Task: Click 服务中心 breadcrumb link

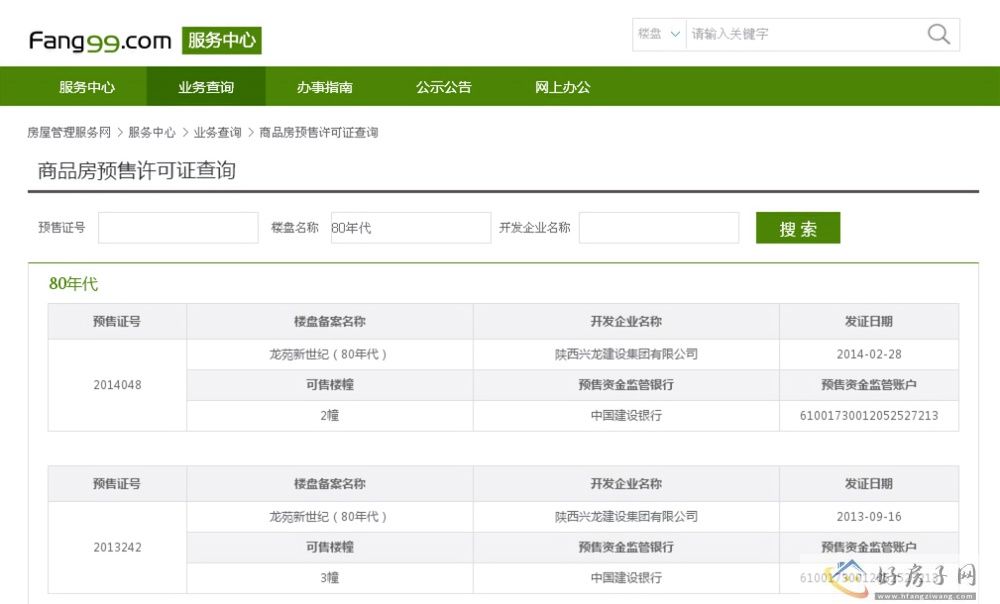Action: (151, 132)
